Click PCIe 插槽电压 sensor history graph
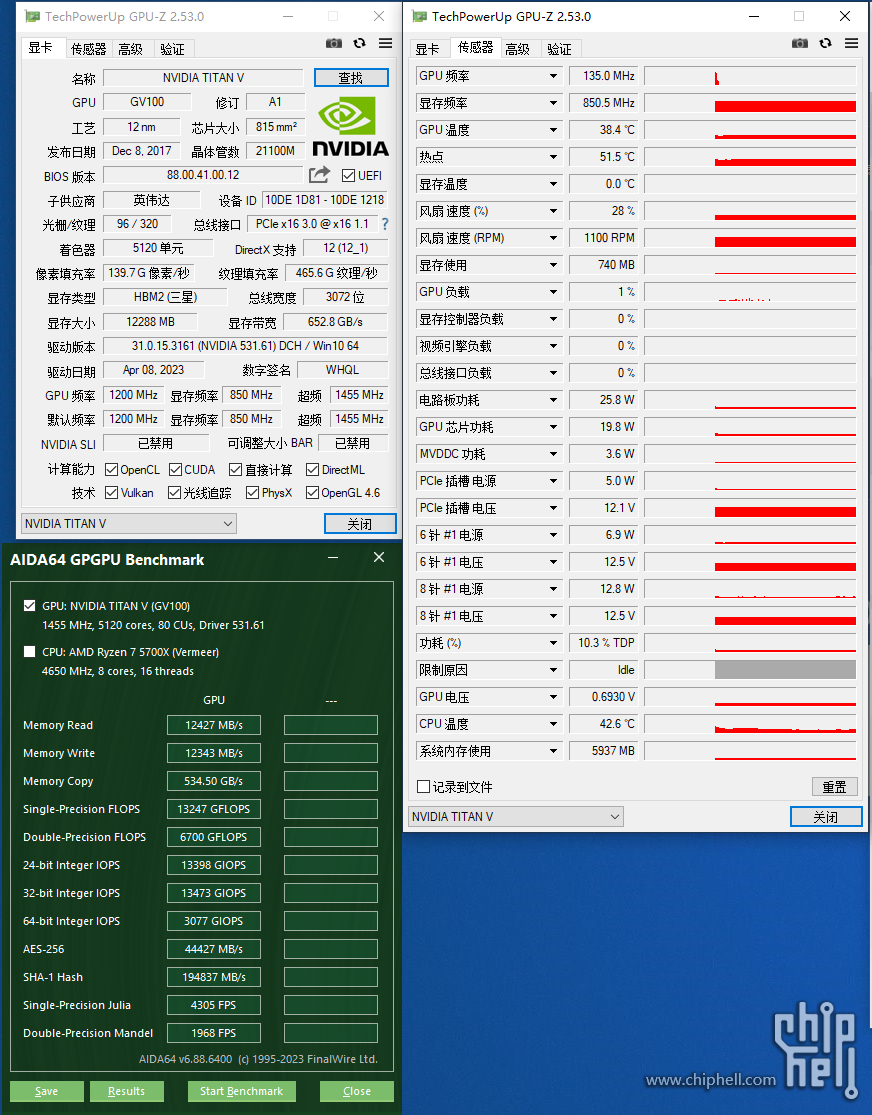 tap(750, 508)
